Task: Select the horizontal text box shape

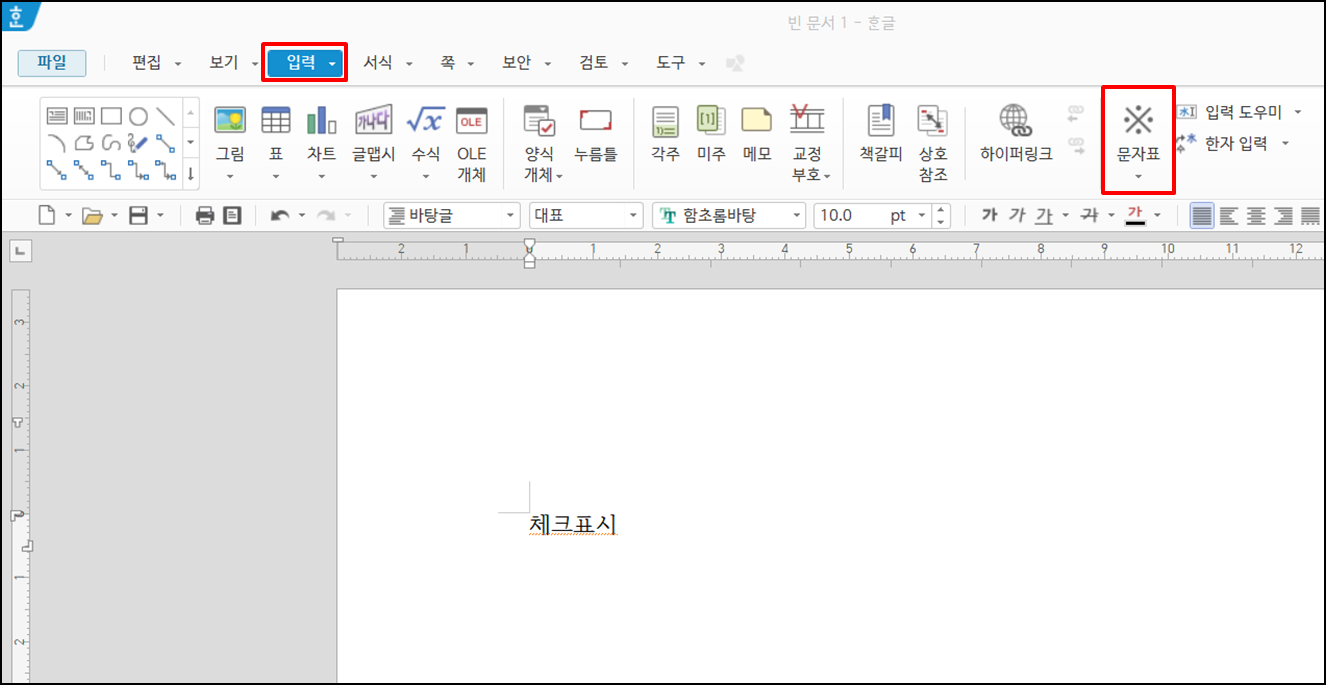Action: (58, 117)
